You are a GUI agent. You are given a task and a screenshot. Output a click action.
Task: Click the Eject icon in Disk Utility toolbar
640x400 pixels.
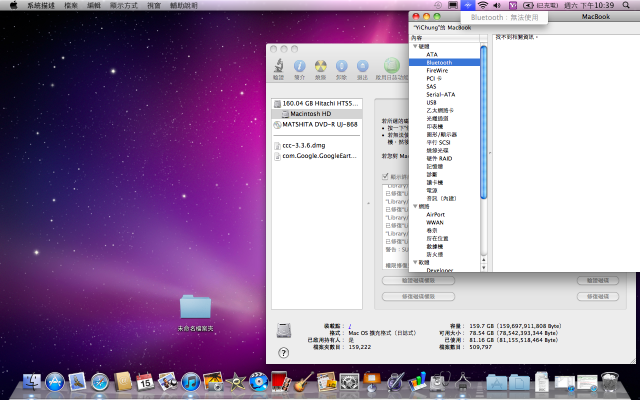pyautogui.click(x=362, y=66)
